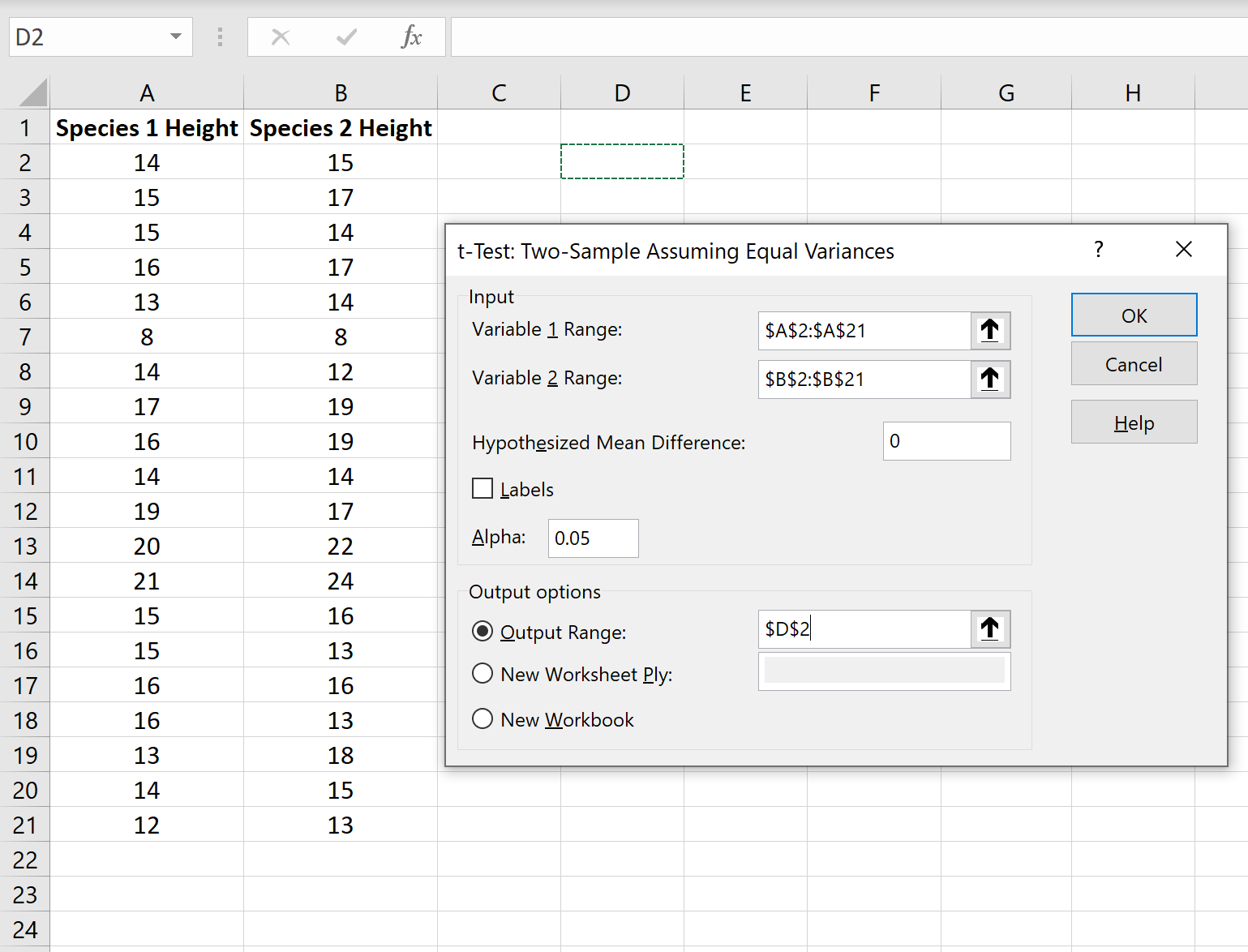
Task: Click the Enter checkmark in formula bar
Action: [x=345, y=36]
